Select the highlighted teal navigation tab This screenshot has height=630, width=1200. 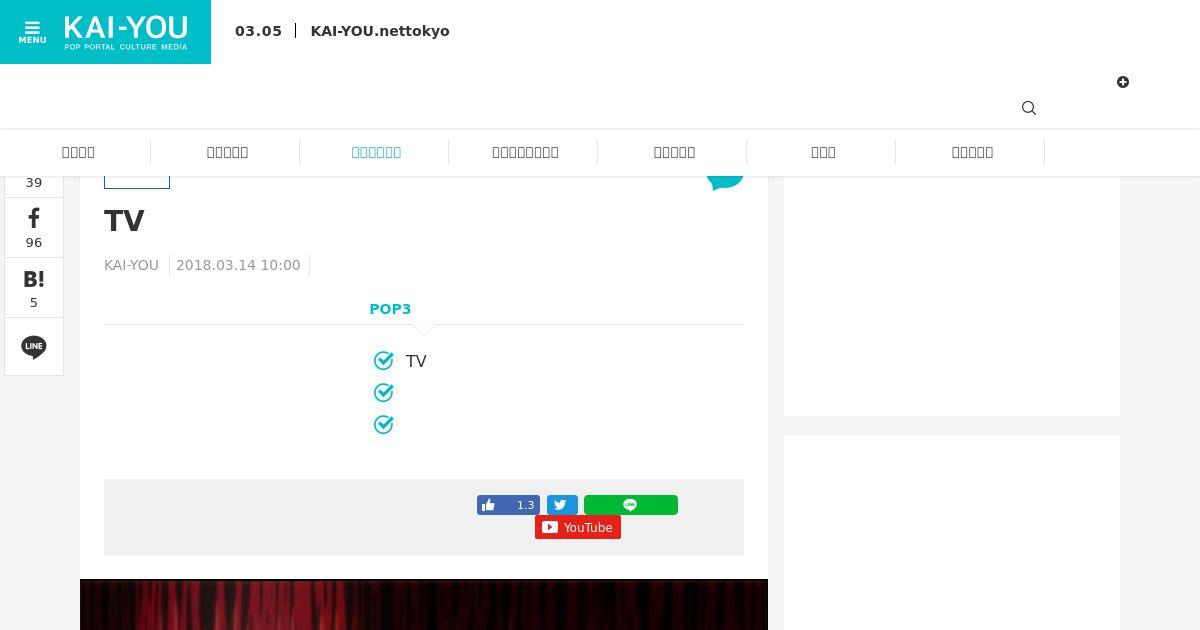[376, 152]
